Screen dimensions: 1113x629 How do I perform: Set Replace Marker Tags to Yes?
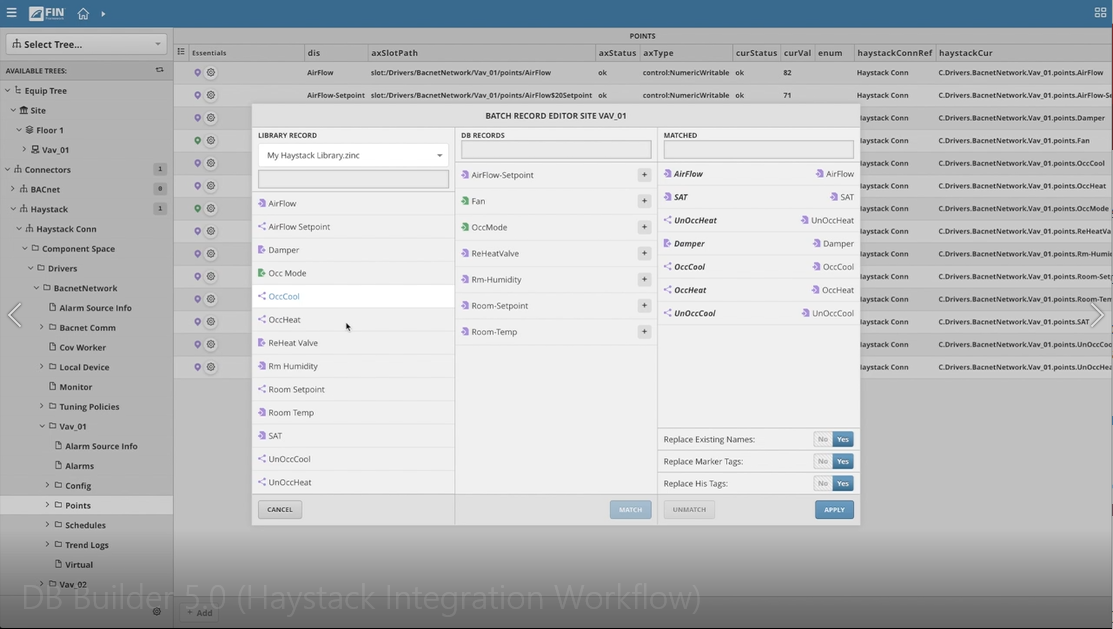(x=843, y=461)
